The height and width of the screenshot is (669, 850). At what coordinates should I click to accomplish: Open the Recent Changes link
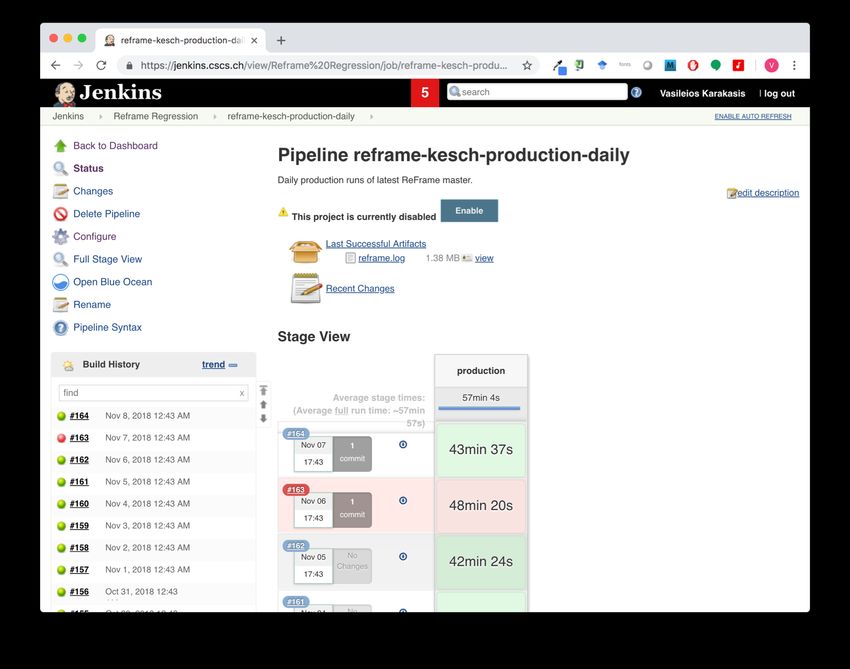[360, 288]
